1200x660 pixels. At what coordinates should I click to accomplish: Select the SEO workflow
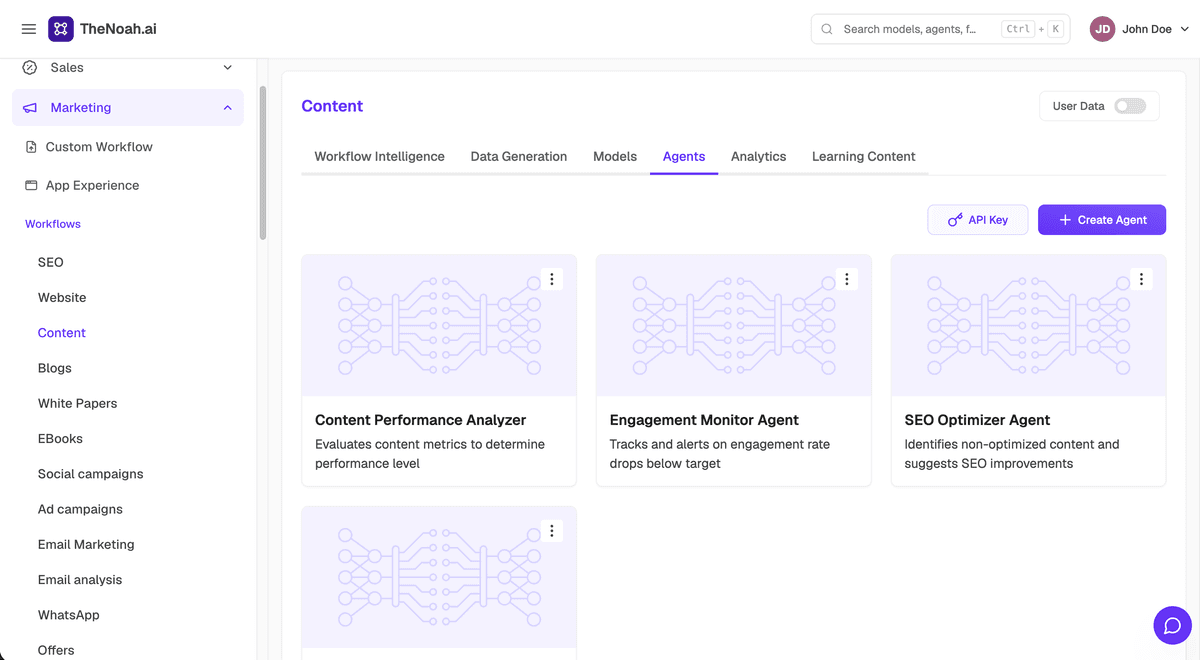click(50, 262)
